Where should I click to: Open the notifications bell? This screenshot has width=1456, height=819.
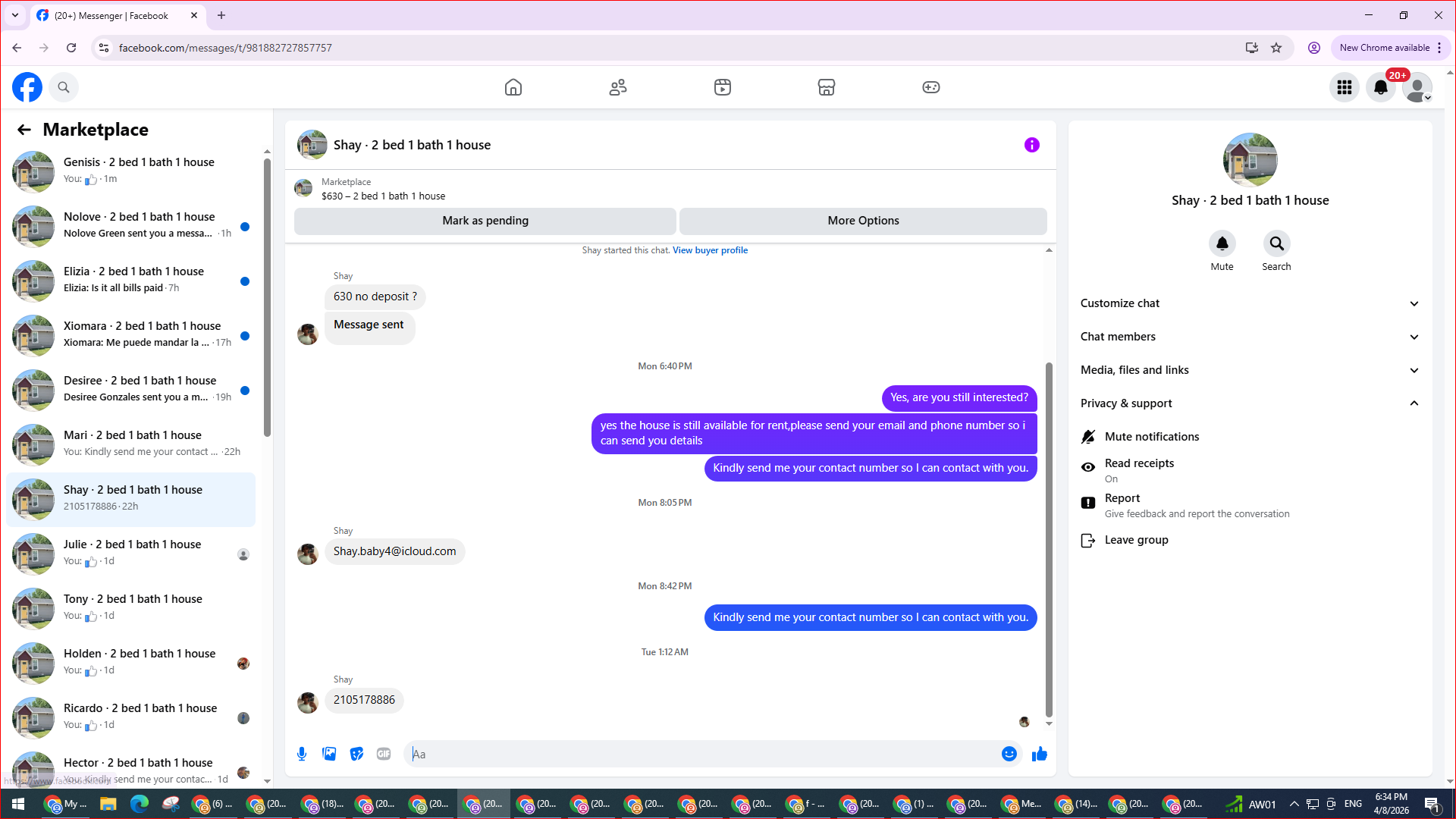pyautogui.click(x=1381, y=87)
